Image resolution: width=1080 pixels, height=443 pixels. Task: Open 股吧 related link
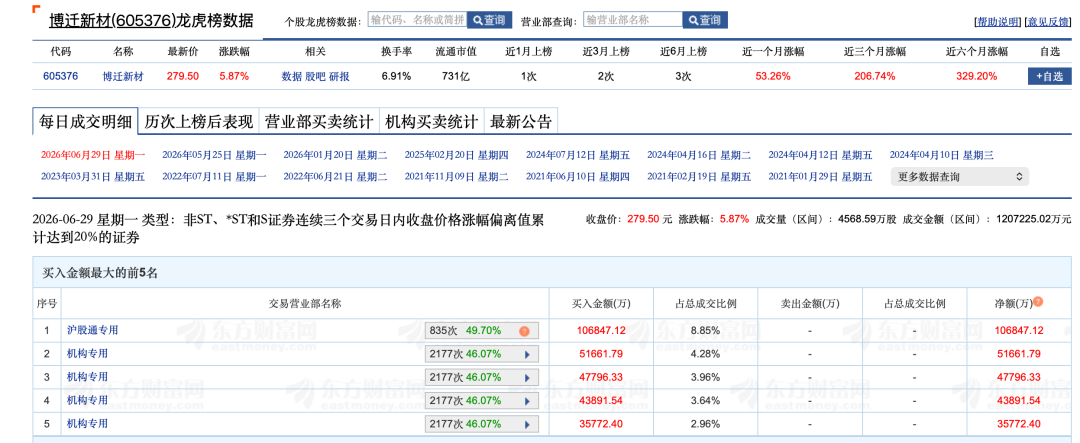tap(315, 76)
